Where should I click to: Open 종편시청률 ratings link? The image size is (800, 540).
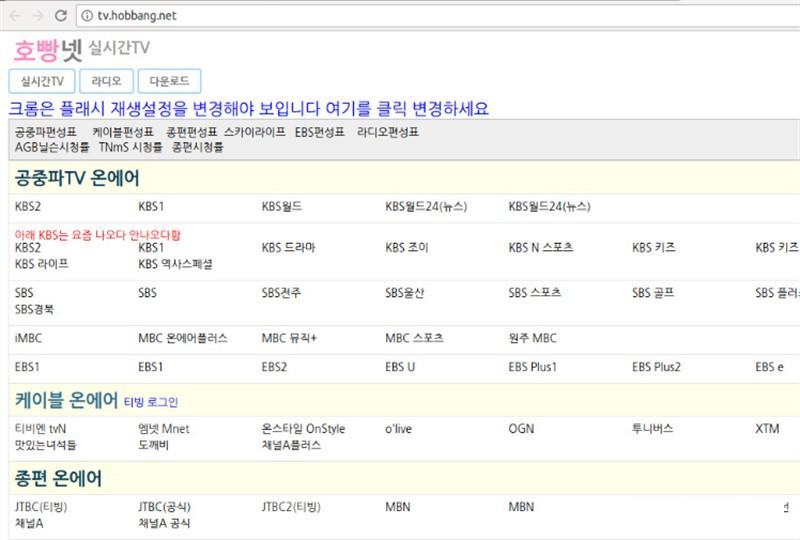point(198,147)
